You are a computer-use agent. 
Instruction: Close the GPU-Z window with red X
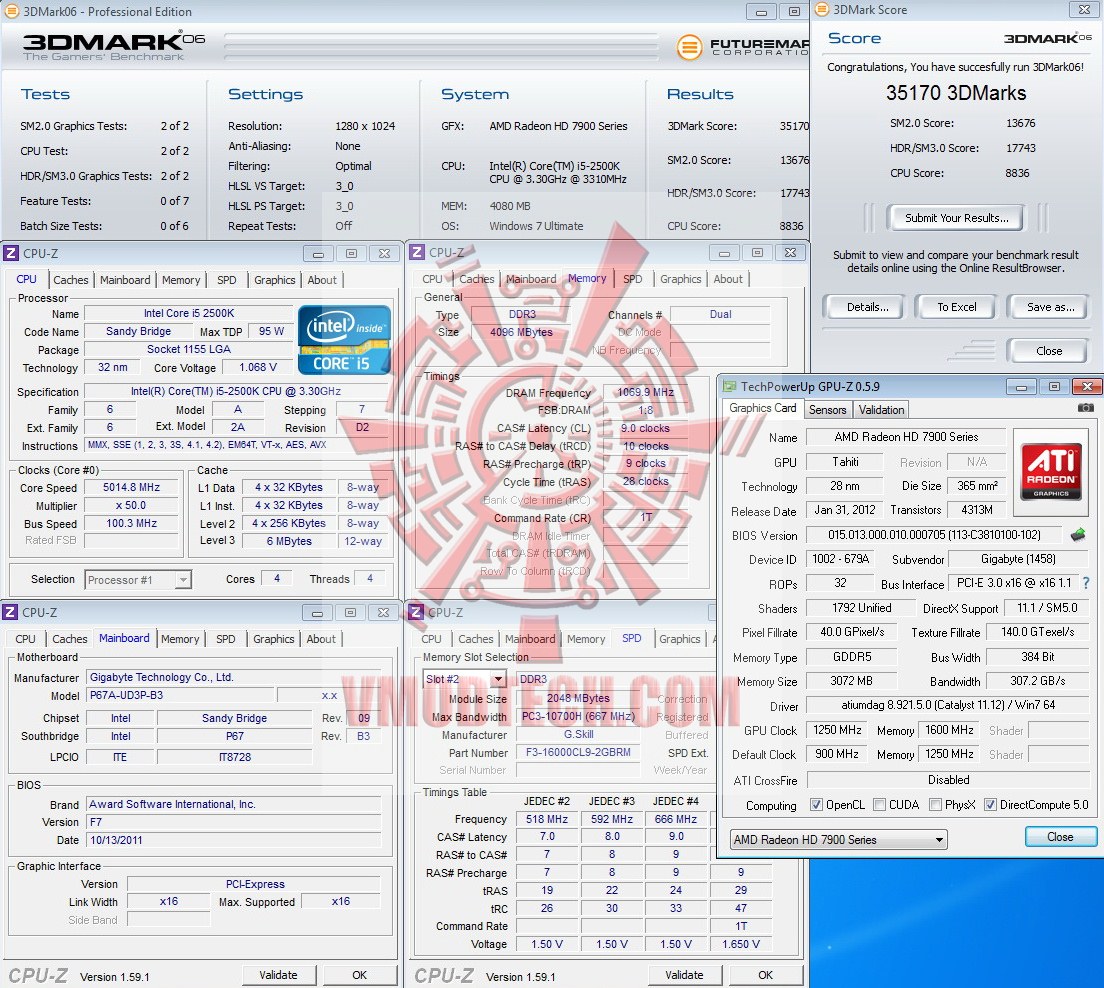(1087, 387)
